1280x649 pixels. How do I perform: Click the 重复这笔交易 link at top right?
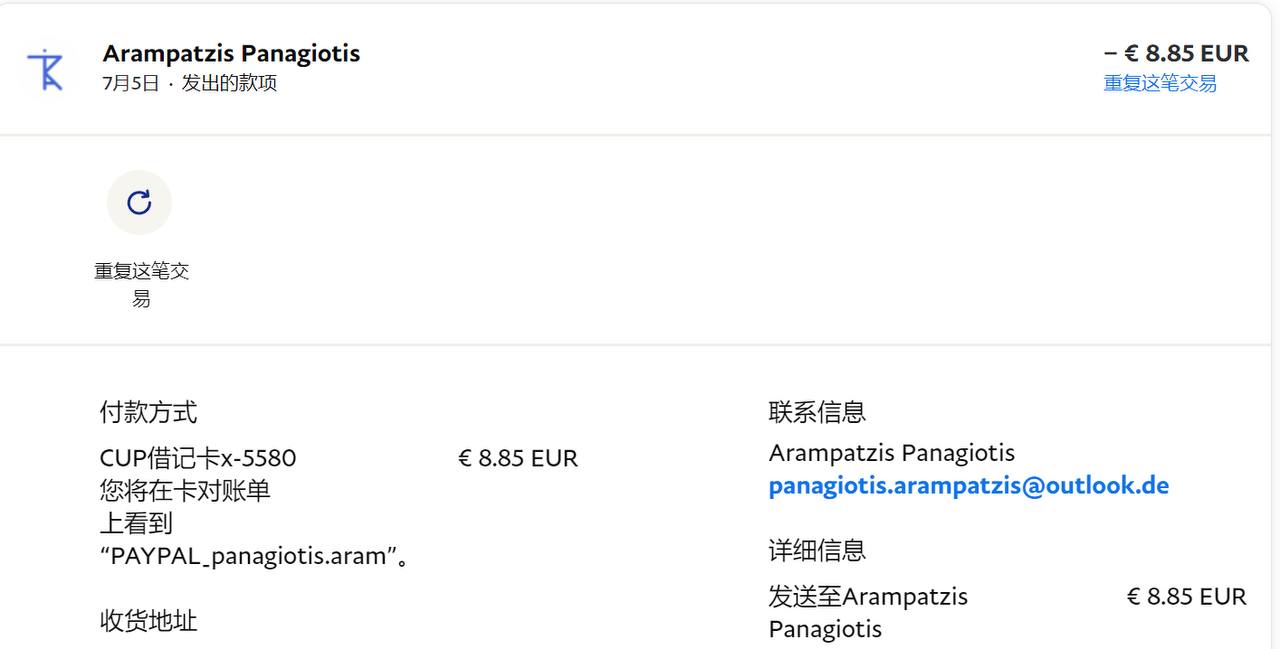pos(1160,83)
